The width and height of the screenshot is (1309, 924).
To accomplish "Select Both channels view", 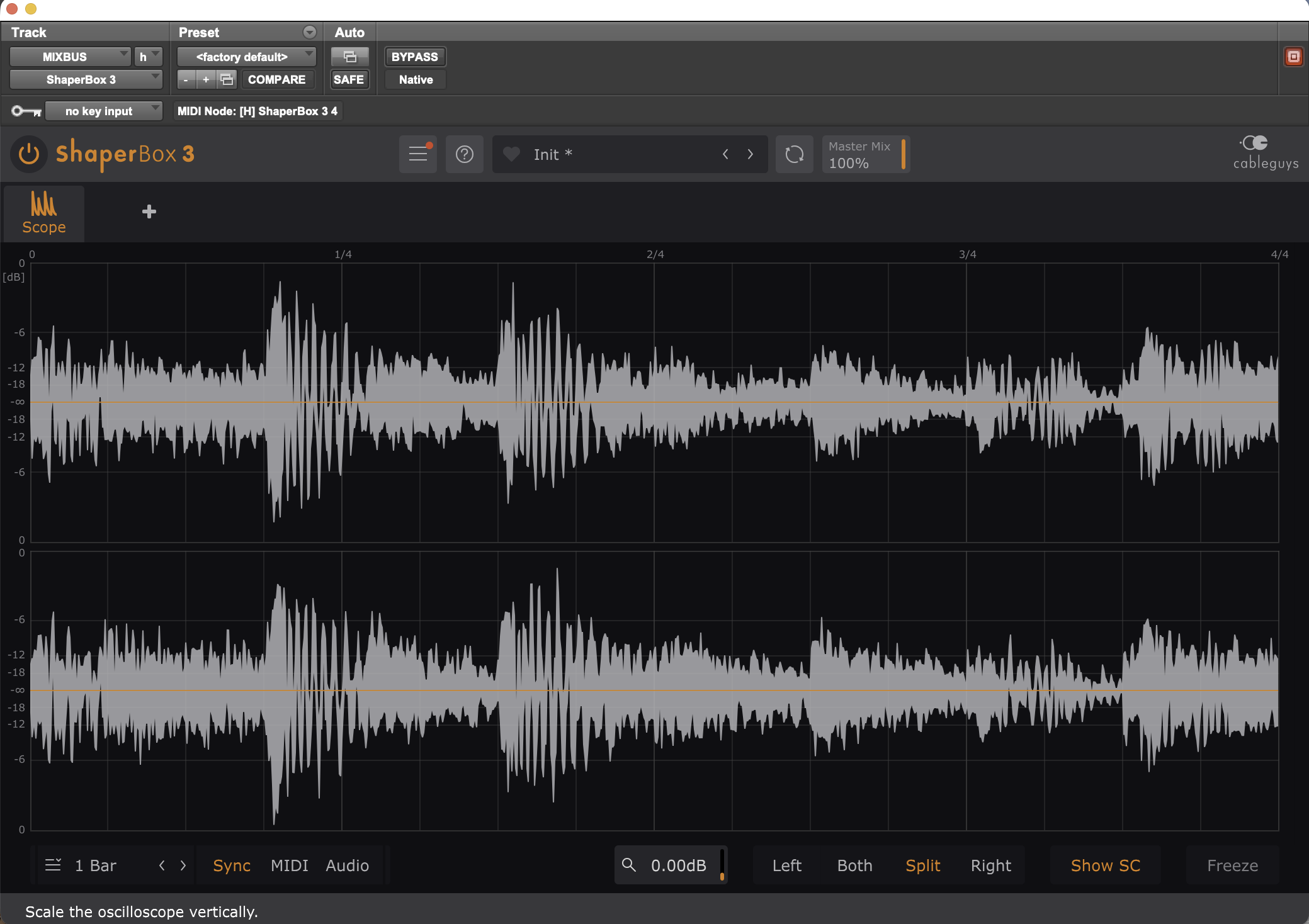I will [855, 865].
